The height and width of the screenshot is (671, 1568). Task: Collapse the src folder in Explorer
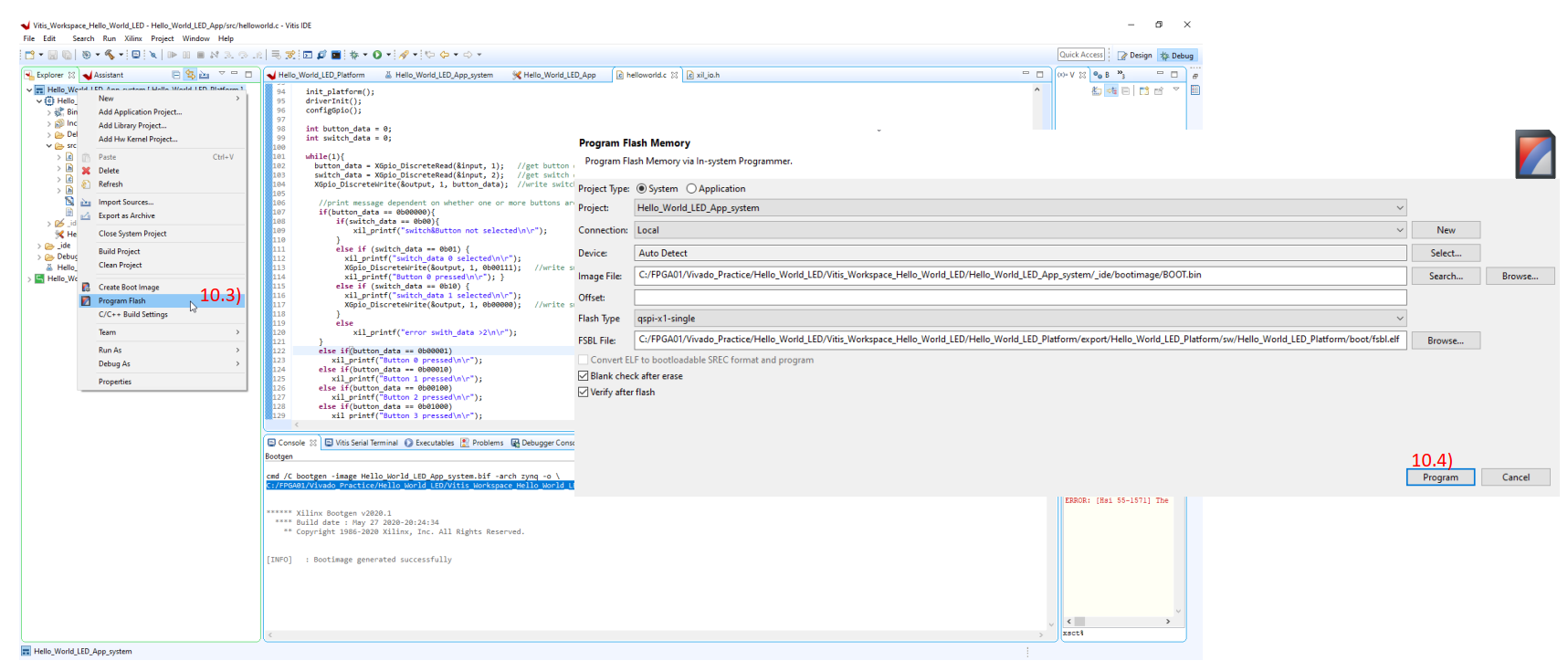pyautogui.click(x=49, y=145)
